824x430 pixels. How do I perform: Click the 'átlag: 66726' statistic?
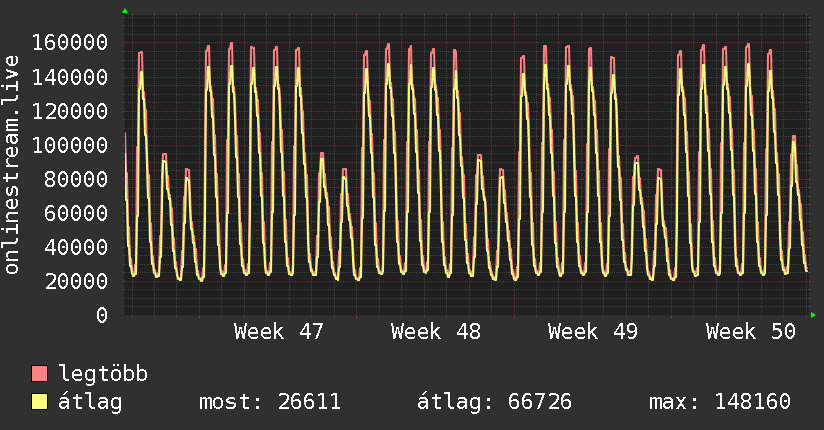tap(495, 402)
